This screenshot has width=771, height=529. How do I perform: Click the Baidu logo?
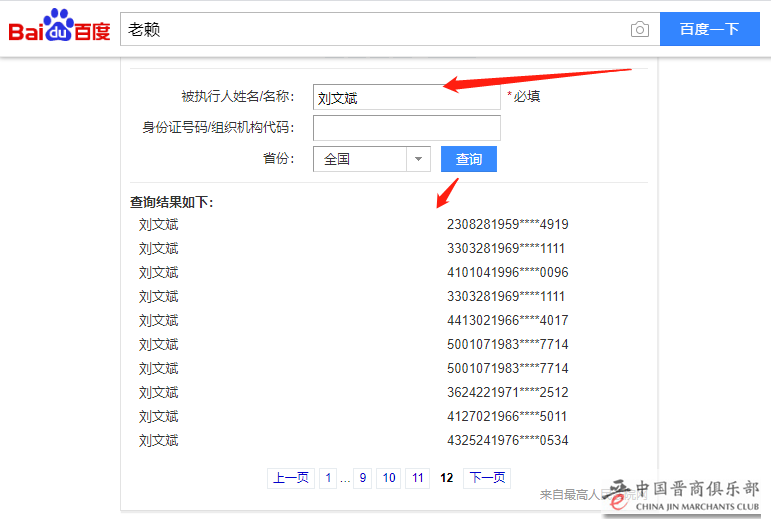[59, 28]
